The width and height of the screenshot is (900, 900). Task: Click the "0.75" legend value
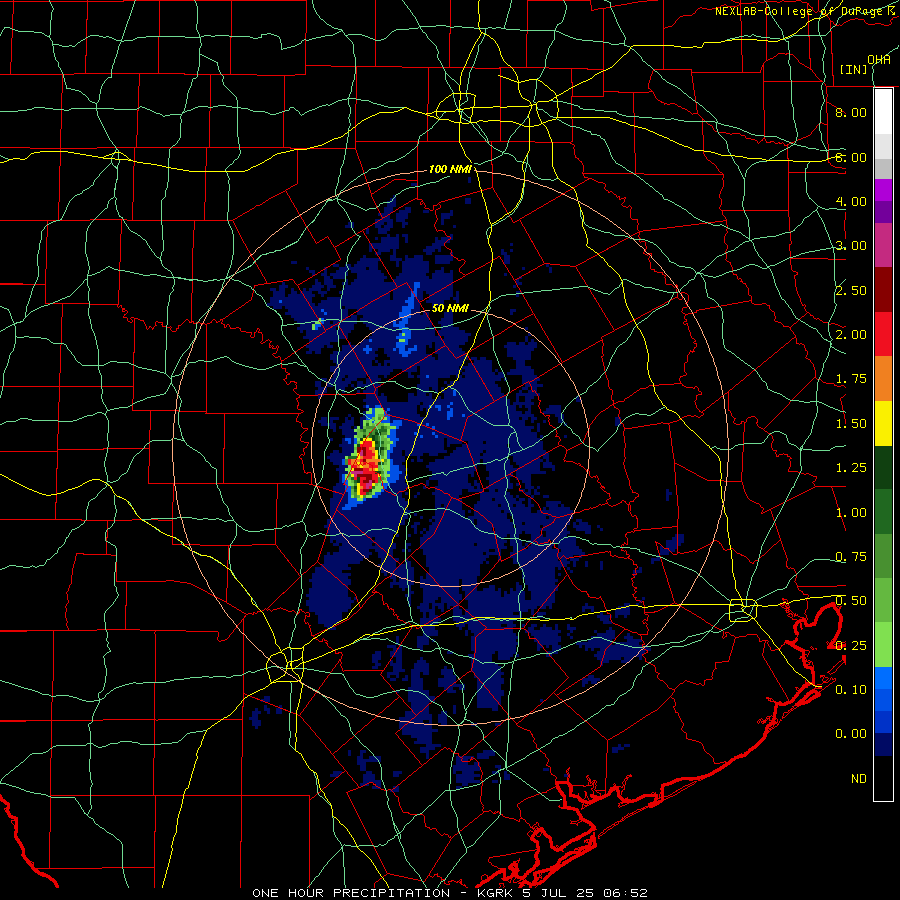tap(851, 557)
